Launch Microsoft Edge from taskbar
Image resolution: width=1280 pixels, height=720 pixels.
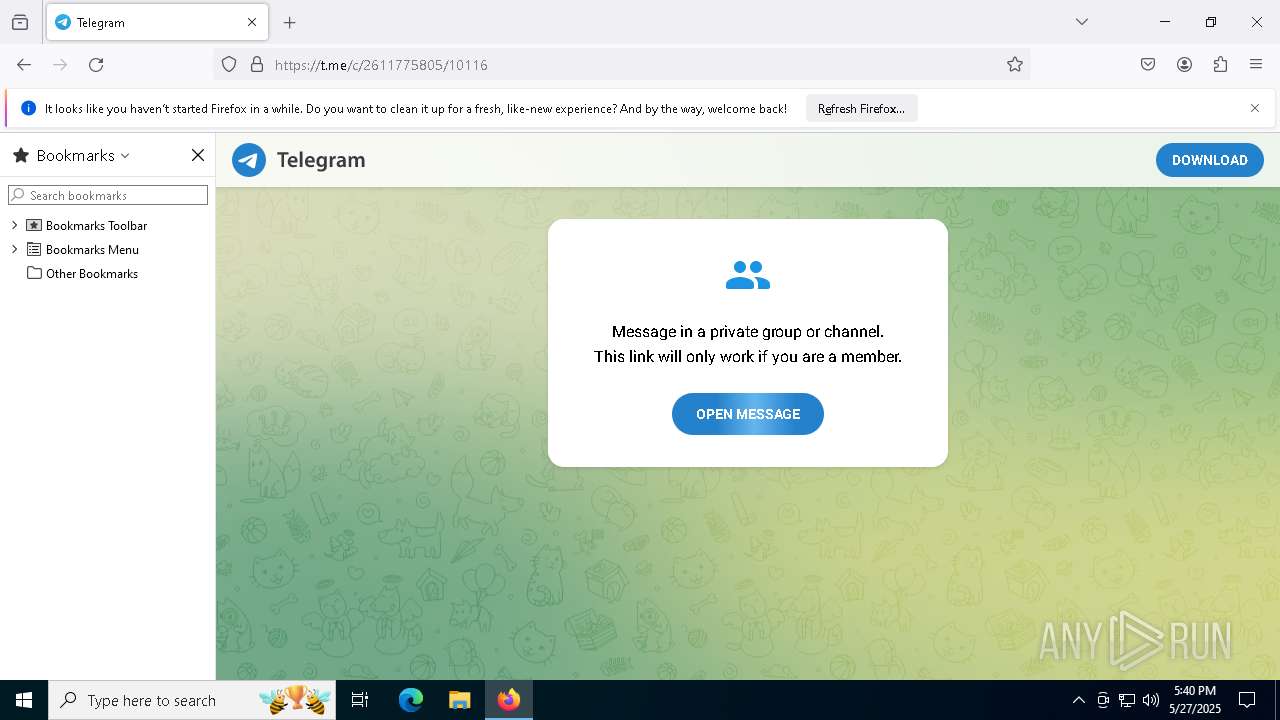click(x=411, y=700)
